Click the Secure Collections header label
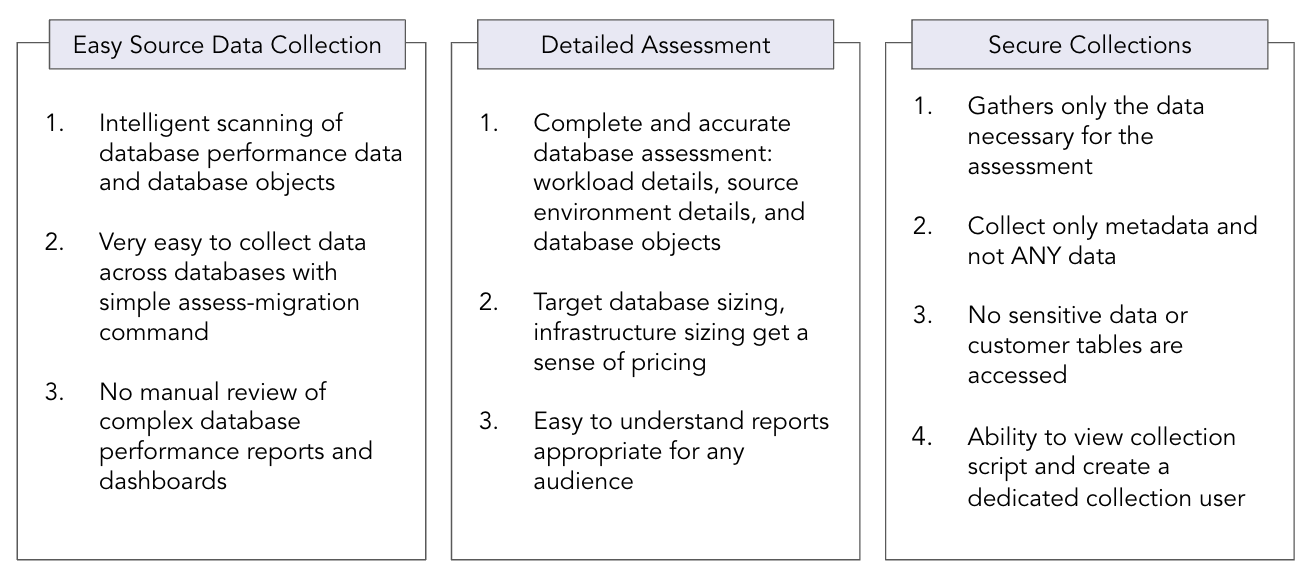 coord(1090,45)
